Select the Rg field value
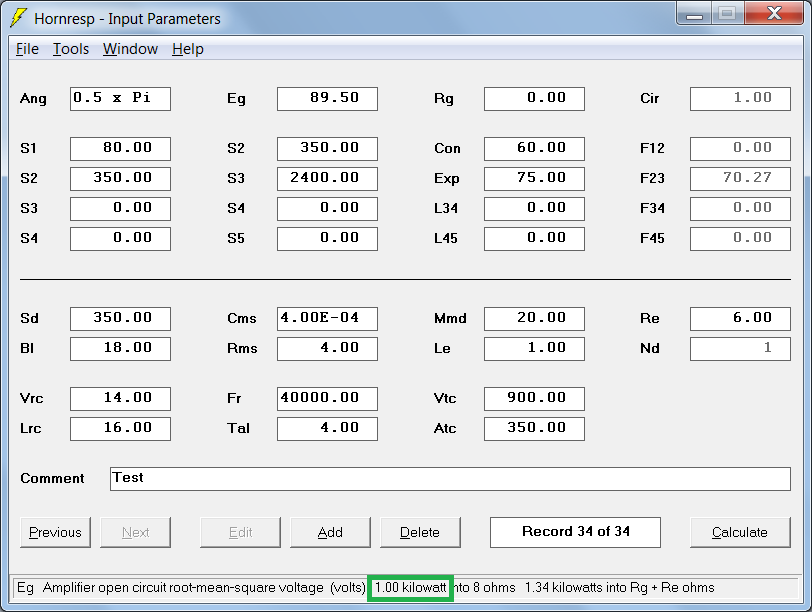Viewport: 812px width, 612px height. coord(534,98)
